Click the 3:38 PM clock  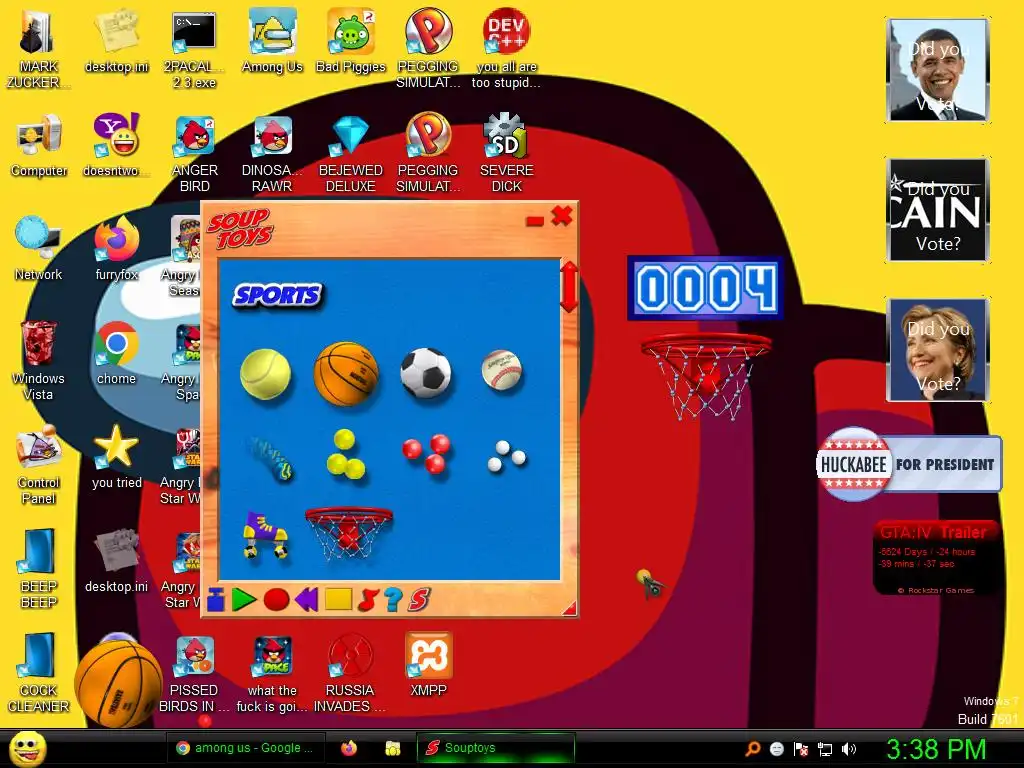tap(936, 749)
